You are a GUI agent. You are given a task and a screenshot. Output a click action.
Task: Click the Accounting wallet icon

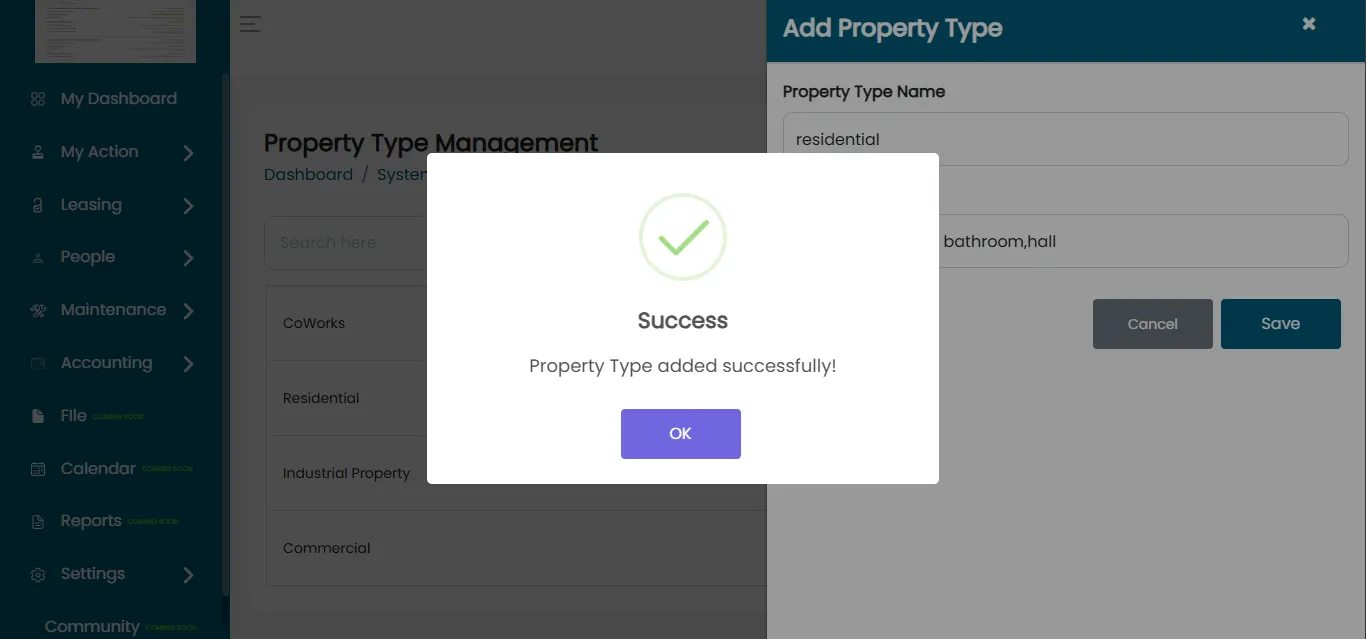tap(38, 363)
